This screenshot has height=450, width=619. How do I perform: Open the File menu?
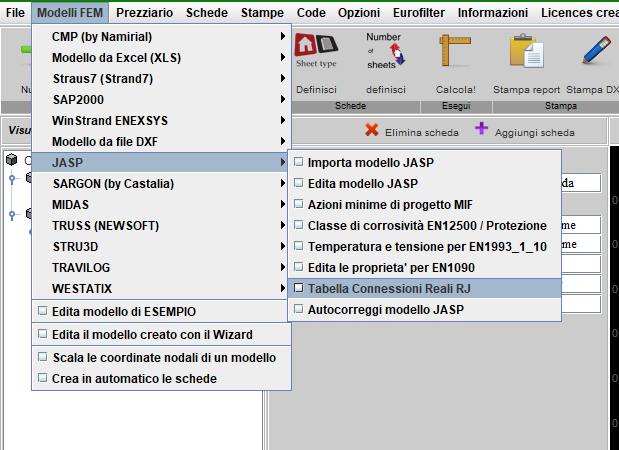click(15, 13)
